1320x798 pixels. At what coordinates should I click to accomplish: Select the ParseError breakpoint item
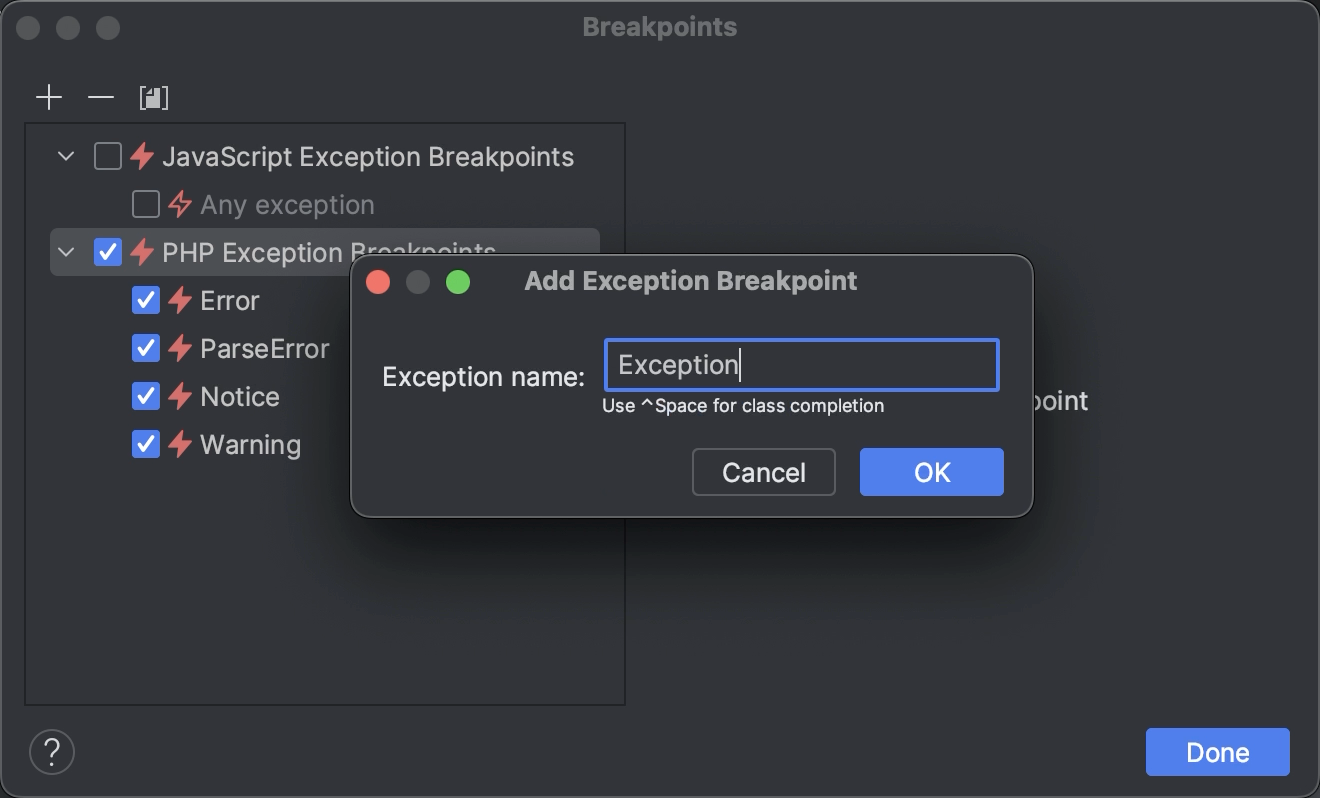(264, 349)
